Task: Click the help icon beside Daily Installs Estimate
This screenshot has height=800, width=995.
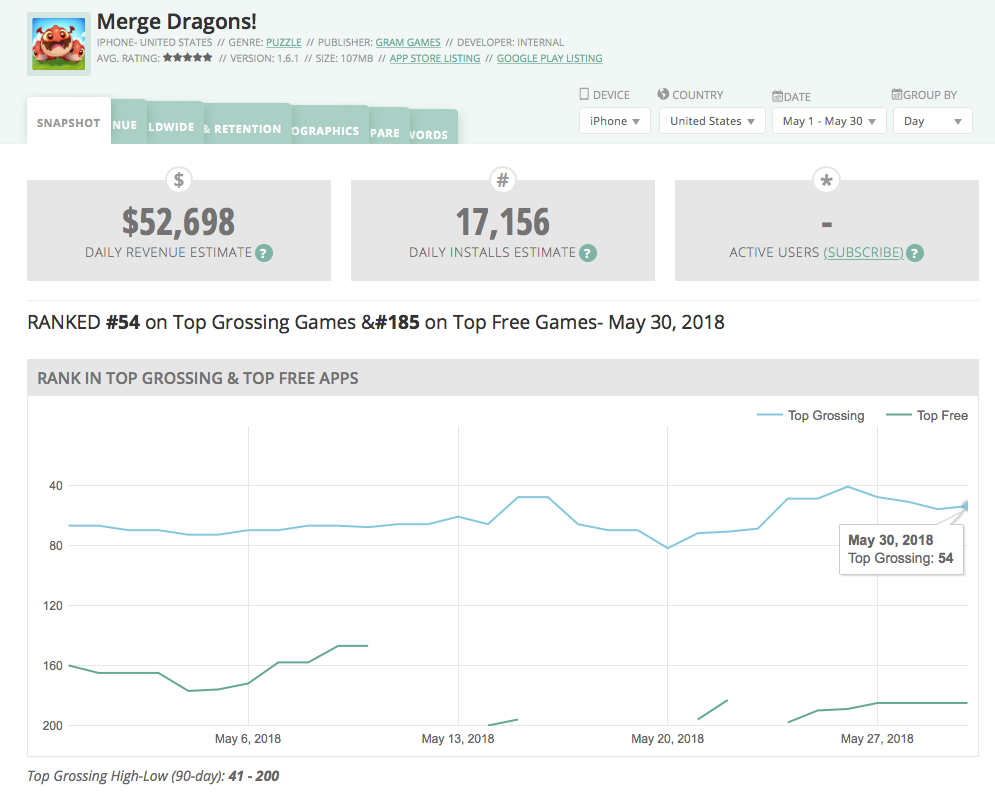Action: tap(588, 253)
